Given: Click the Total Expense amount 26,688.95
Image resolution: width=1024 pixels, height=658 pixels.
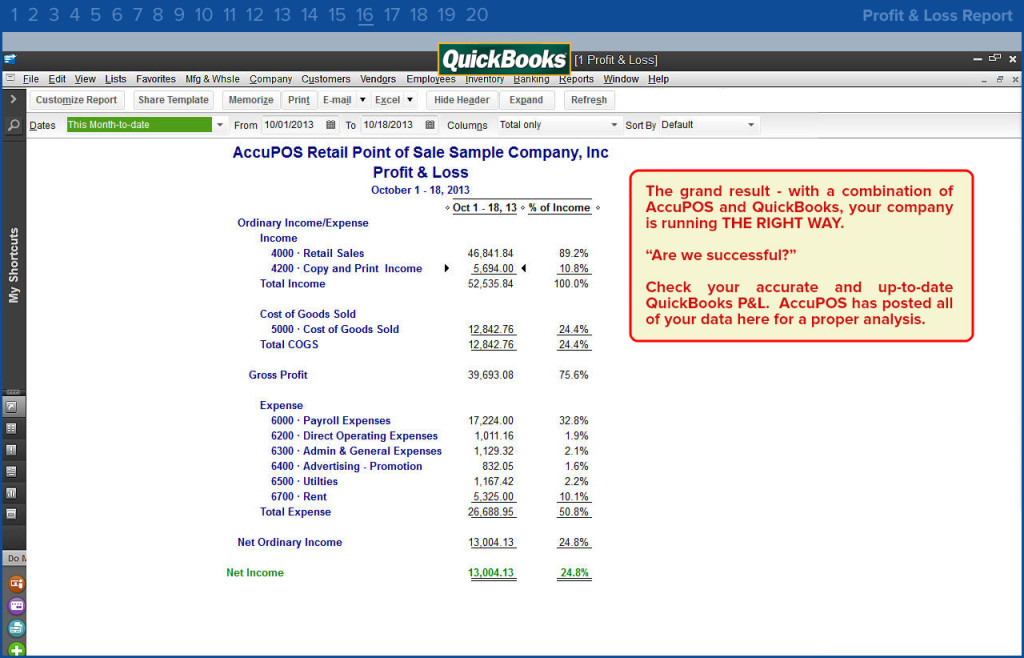Looking at the screenshot, I should coord(490,512).
